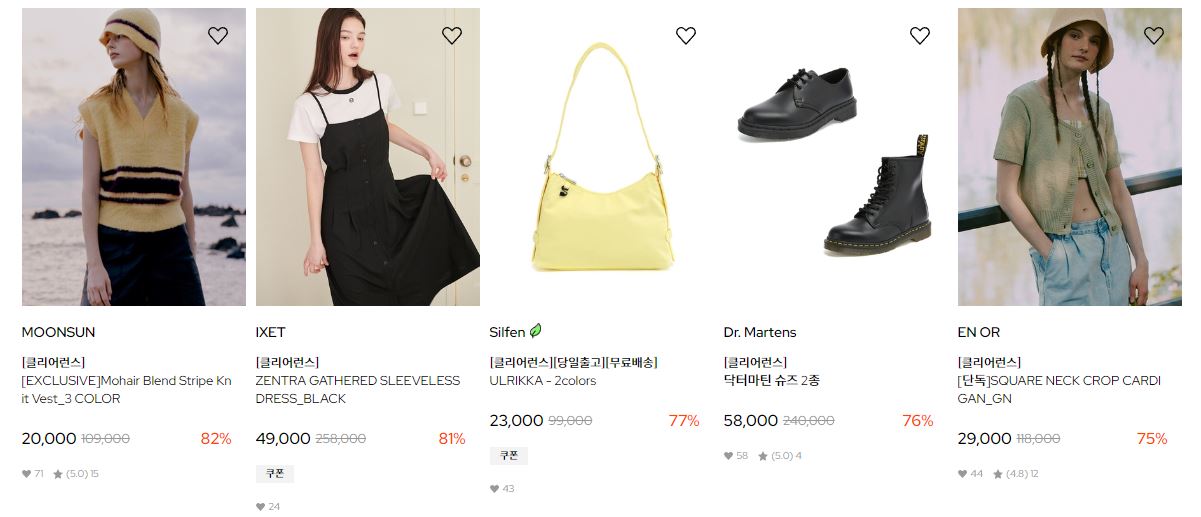Select the black Dr. Martens shoes image
The height and width of the screenshot is (517, 1201).
coord(835,157)
